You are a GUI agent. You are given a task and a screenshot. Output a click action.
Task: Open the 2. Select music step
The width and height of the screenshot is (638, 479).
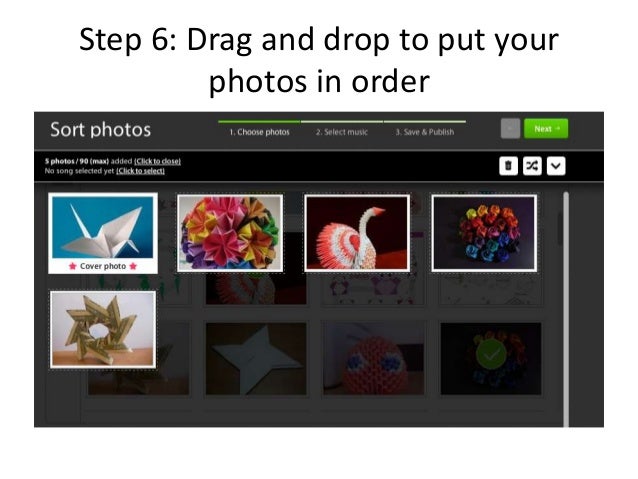[342, 132]
